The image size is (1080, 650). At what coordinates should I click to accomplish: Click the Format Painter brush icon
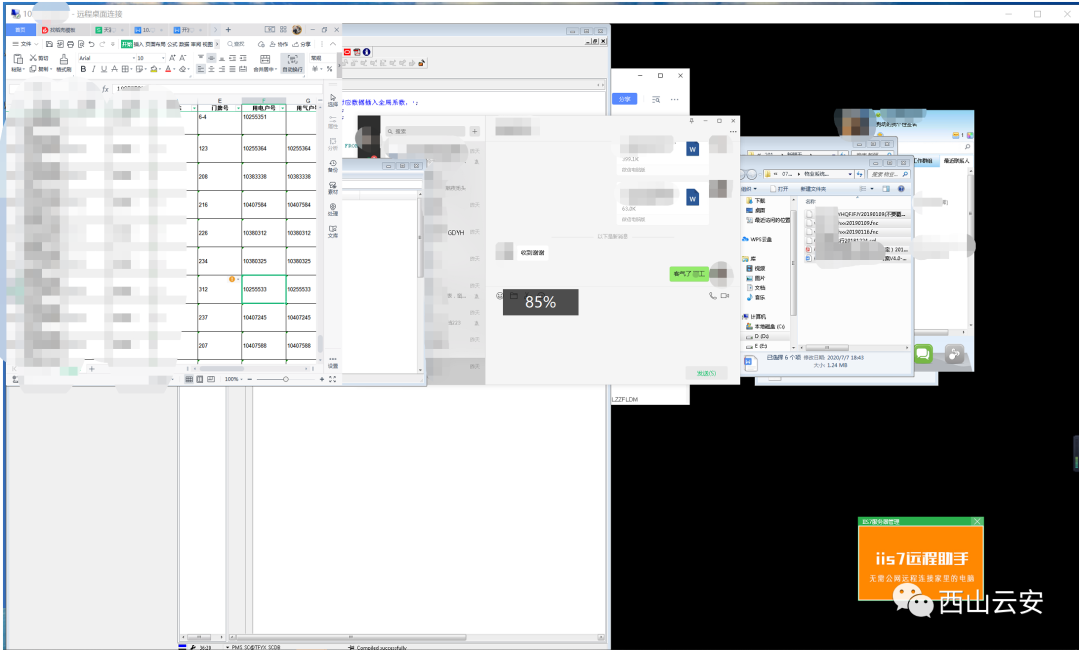[63, 60]
